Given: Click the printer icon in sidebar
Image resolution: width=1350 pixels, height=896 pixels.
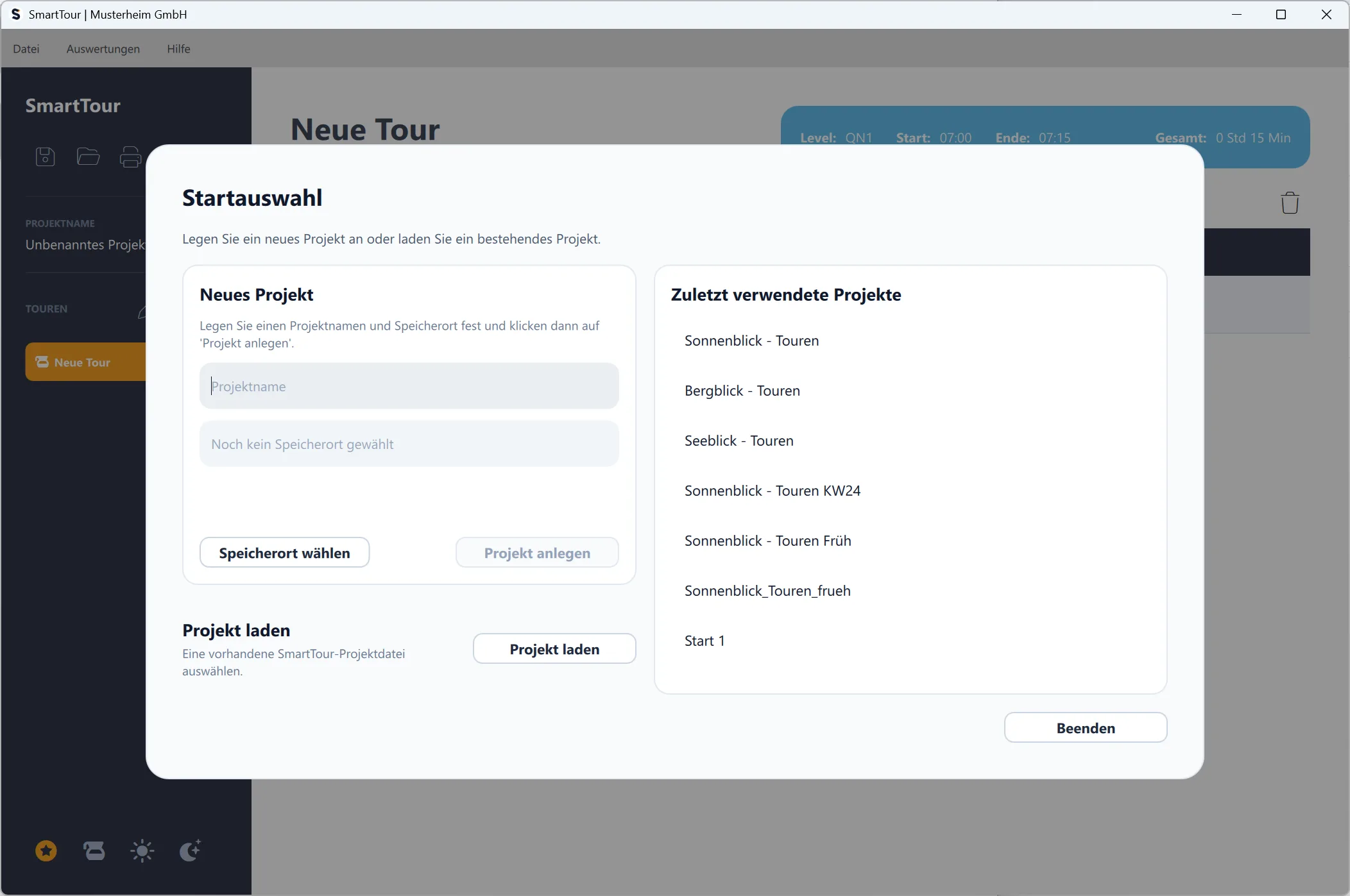Looking at the screenshot, I should (x=130, y=157).
